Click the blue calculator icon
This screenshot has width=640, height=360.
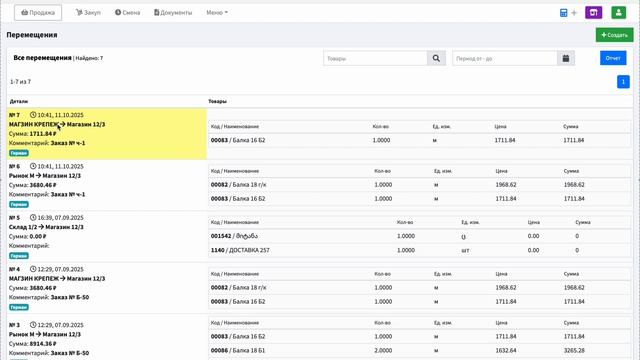pos(563,13)
